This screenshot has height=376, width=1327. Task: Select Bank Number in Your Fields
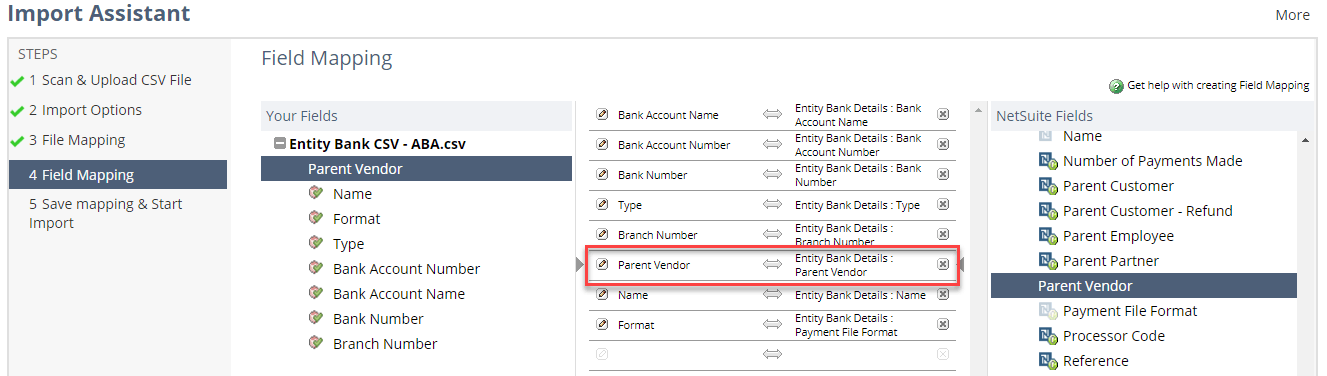378,319
